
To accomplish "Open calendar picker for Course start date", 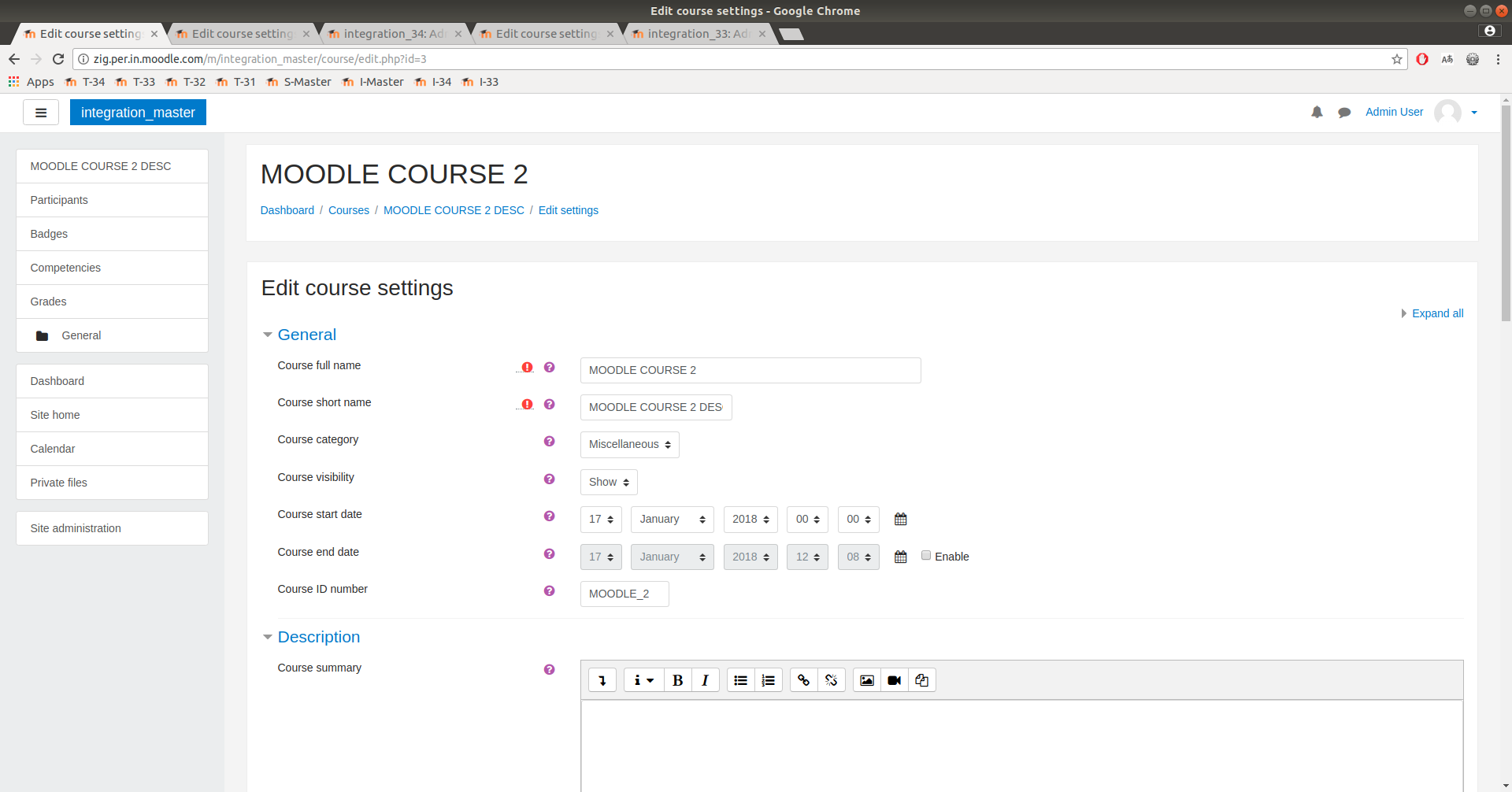I will (901, 520).
